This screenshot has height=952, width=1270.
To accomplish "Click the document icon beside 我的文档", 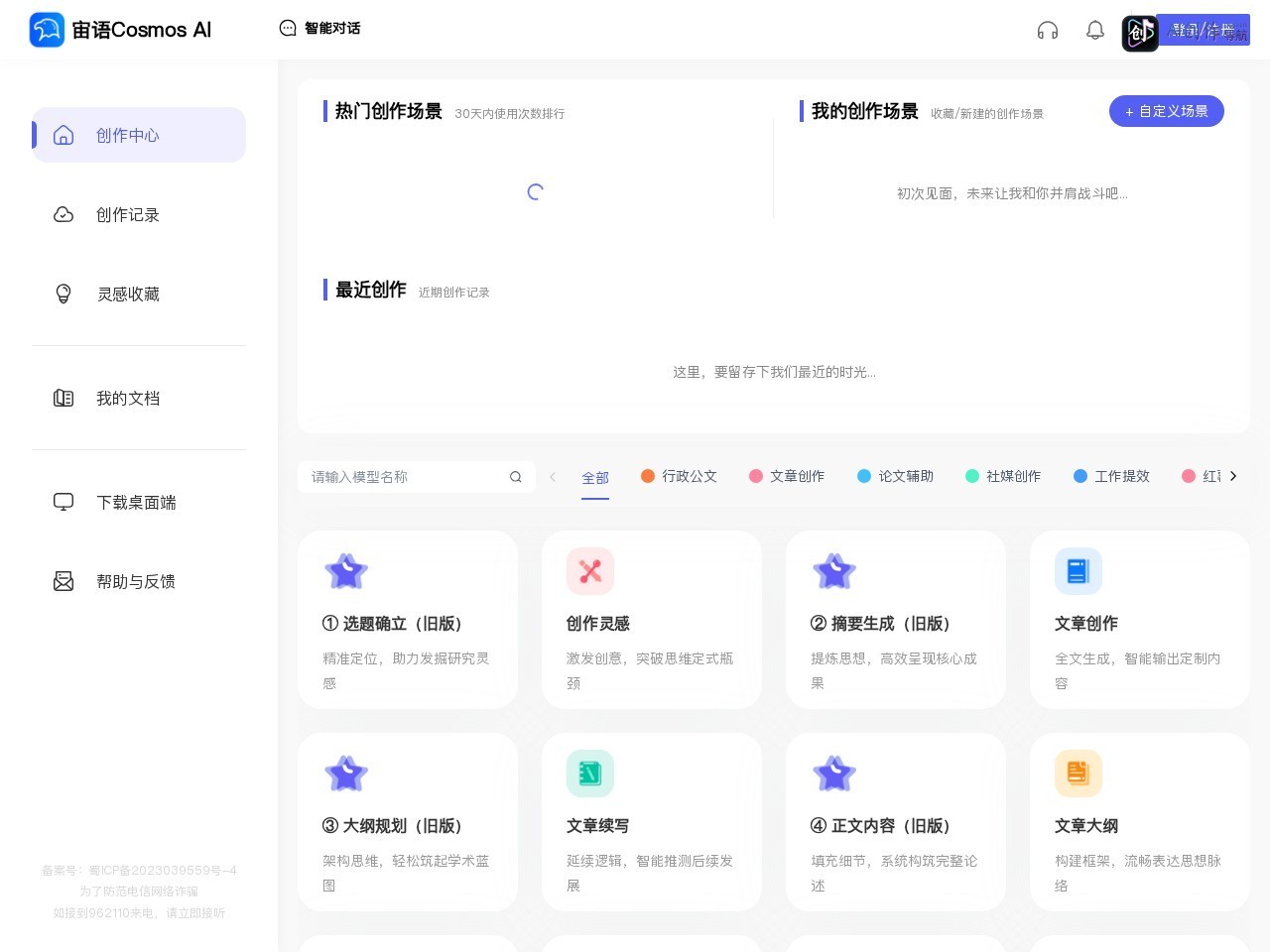I will pos(63,398).
